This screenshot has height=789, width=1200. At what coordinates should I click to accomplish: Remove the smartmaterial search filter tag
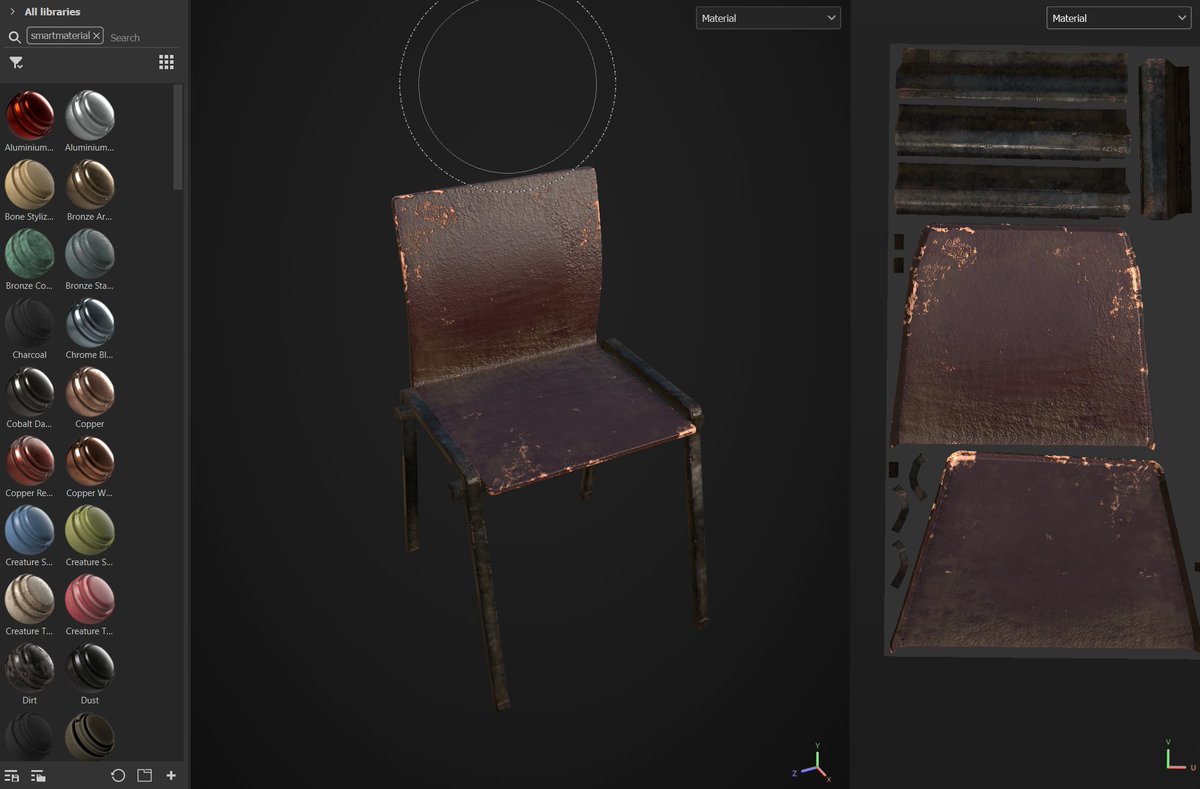click(x=97, y=35)
